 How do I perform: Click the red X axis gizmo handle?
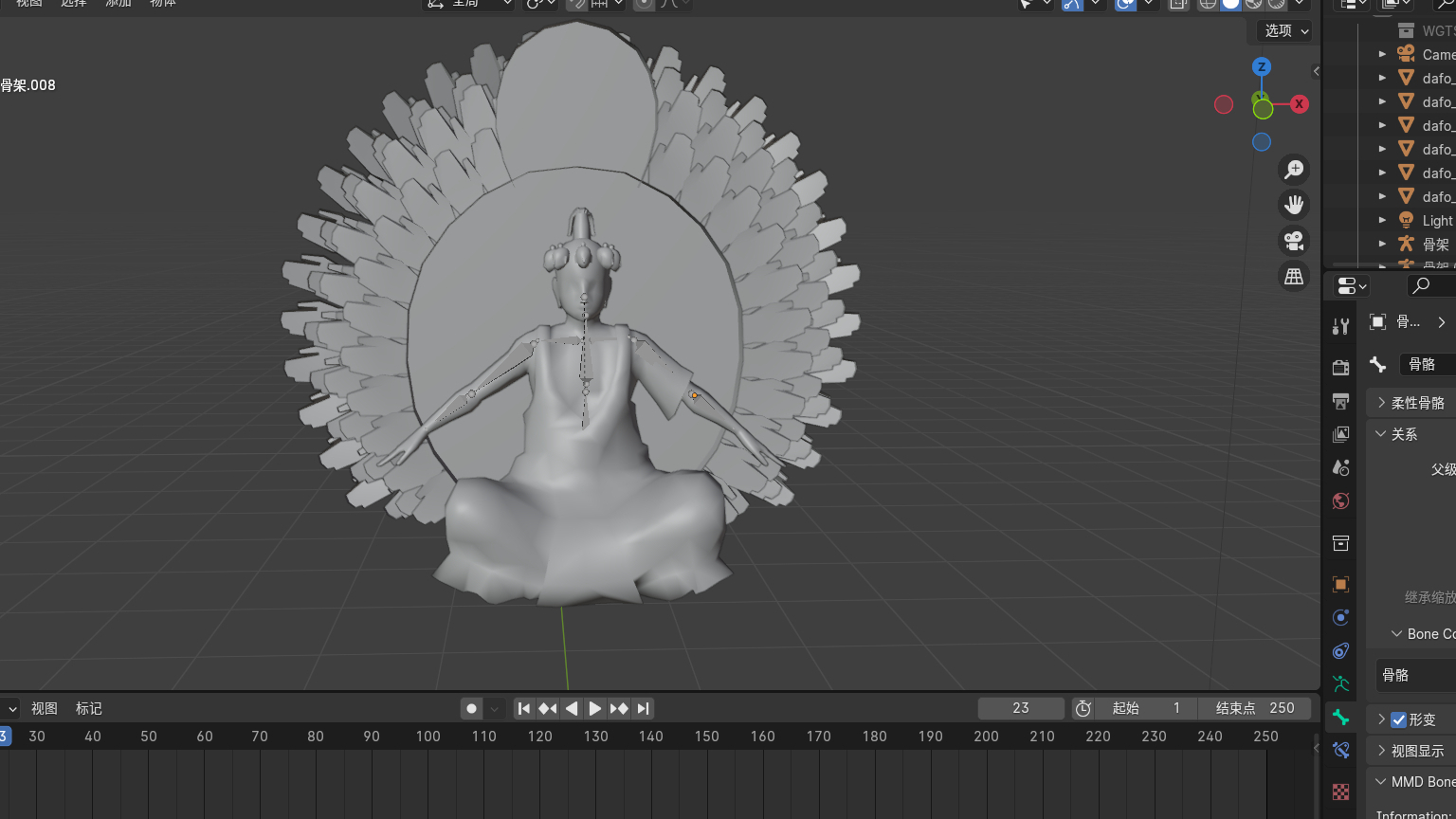tap(1299, 104)
